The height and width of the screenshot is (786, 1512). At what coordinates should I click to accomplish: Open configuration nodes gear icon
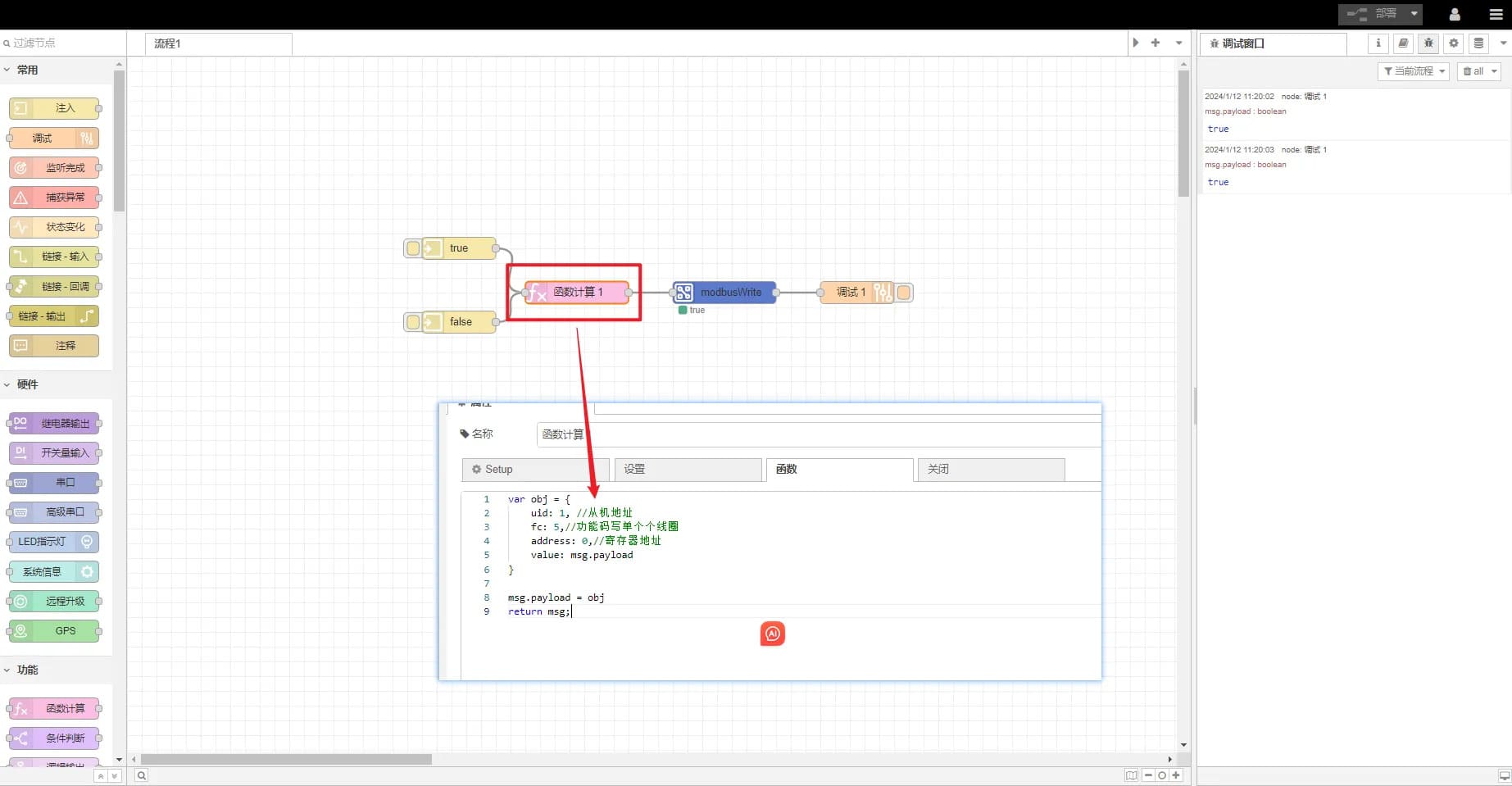coord(1454,43)
